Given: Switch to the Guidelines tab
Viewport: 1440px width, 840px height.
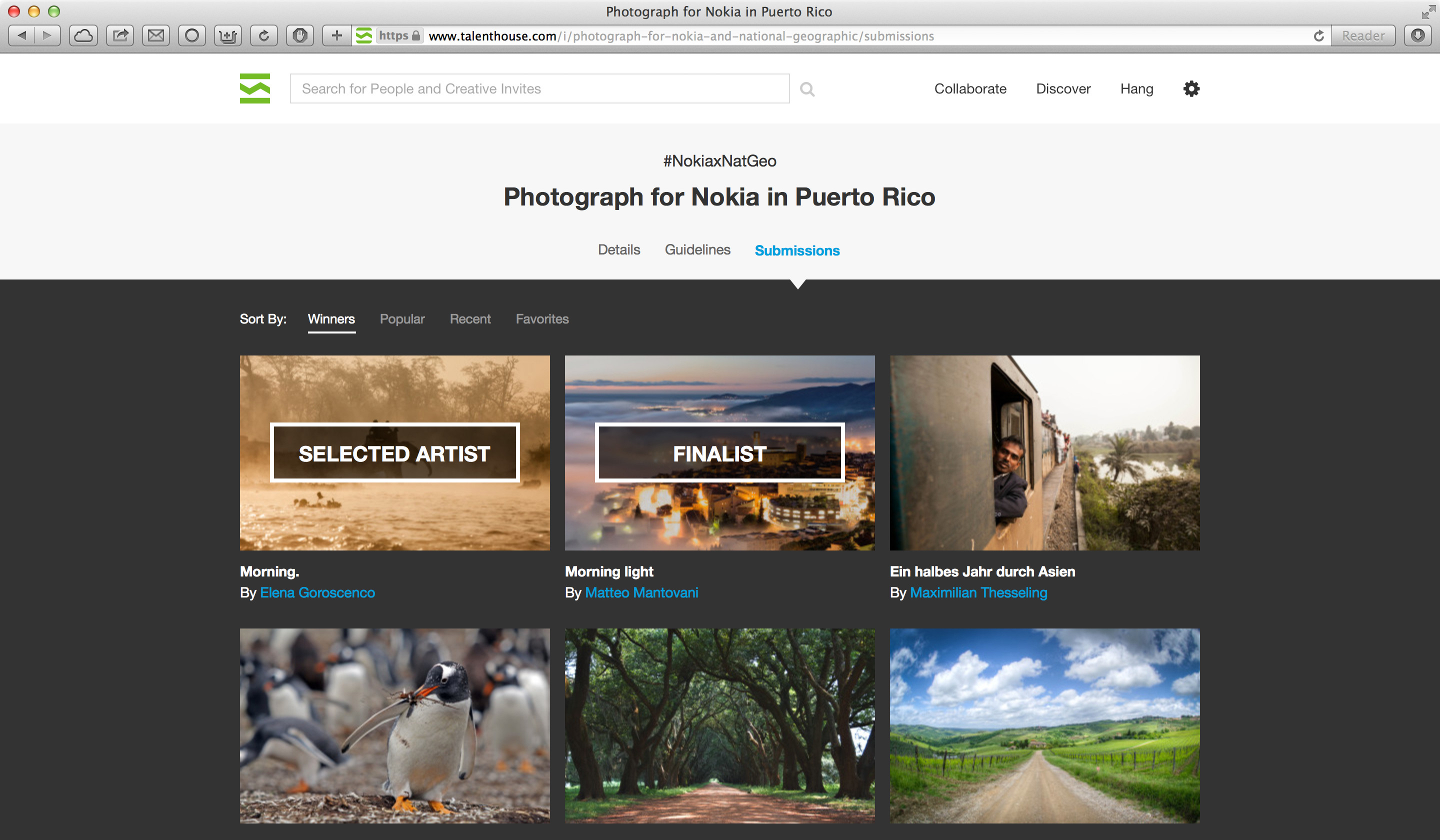Looking at the screenshot, I should click(697, 249).
